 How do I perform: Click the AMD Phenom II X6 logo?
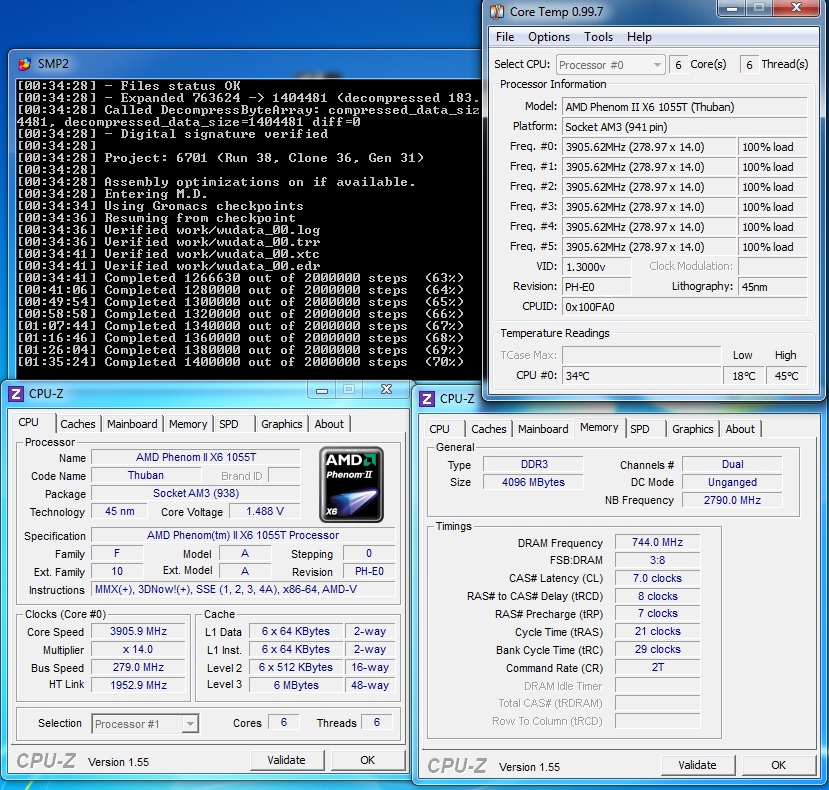coord(351,485)
